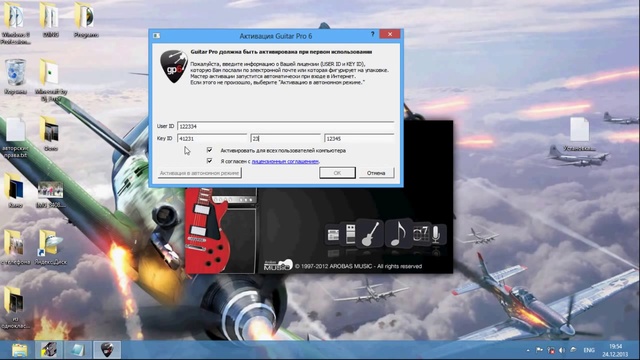Select the Яндекс.Диск shortcut on desktop
The image size is (640, 360).
(x=51, y=247)
